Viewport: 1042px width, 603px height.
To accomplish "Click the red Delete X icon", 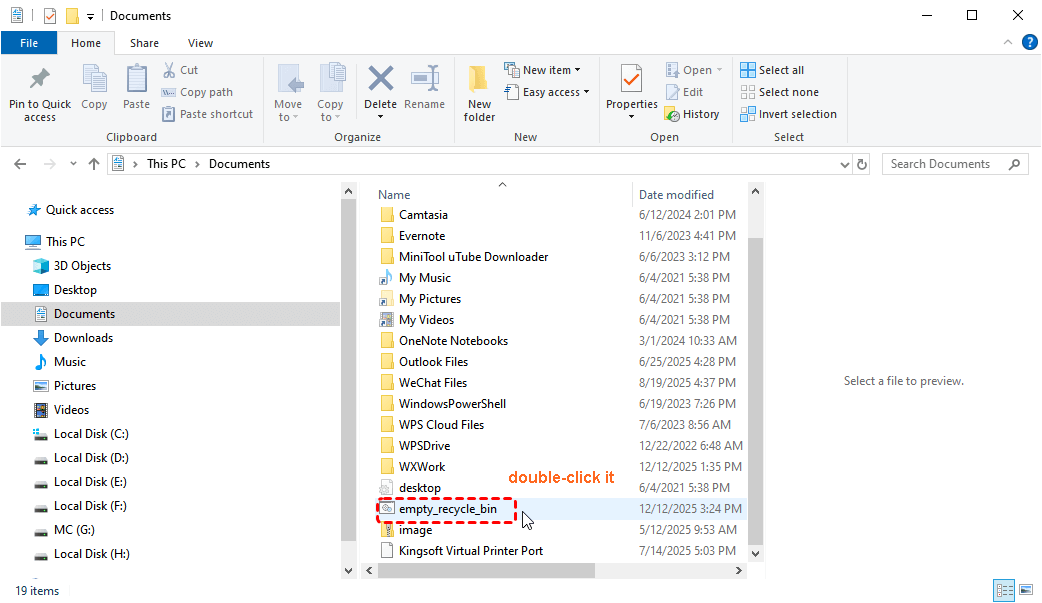I will tap(380, 80).
